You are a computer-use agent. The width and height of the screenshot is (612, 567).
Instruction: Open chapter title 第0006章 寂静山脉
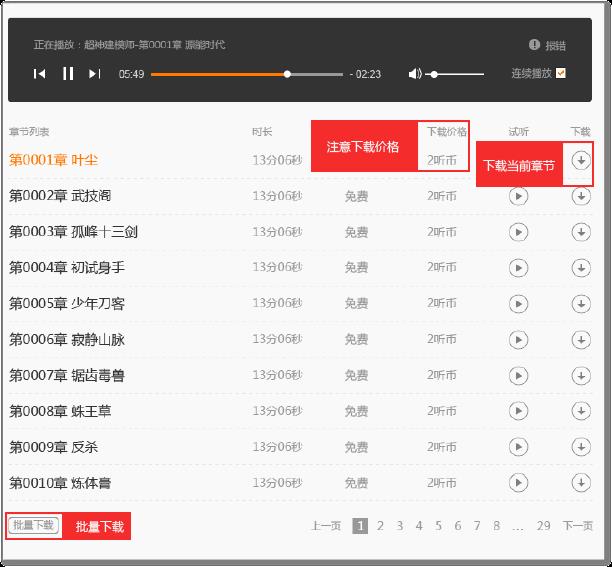[67, 339]
